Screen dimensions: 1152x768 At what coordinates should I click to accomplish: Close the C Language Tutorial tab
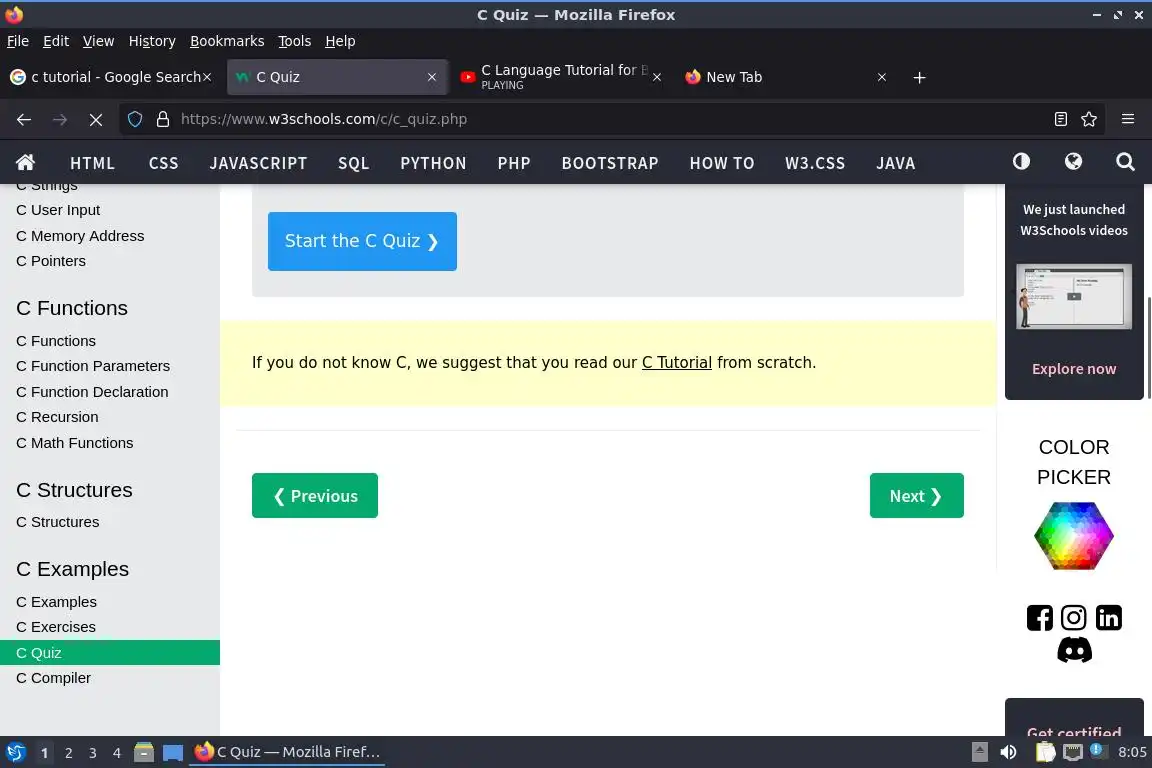(x=657, y=77)
